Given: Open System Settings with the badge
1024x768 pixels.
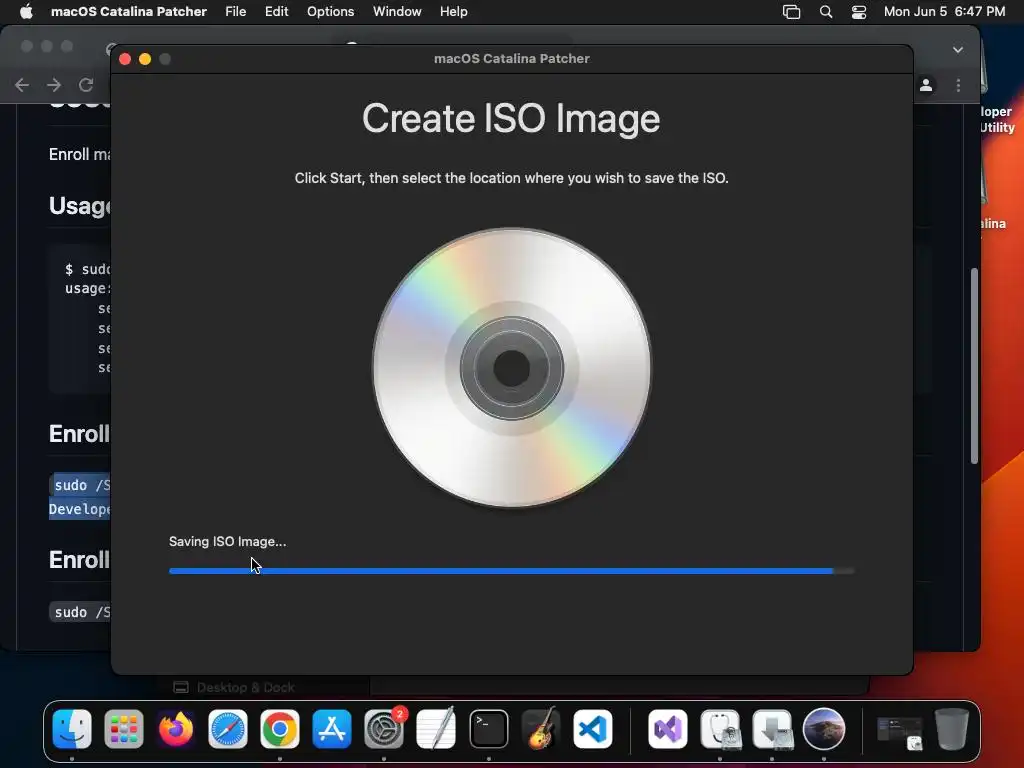Looking at the screenshot, I should [x=384, y=729].
